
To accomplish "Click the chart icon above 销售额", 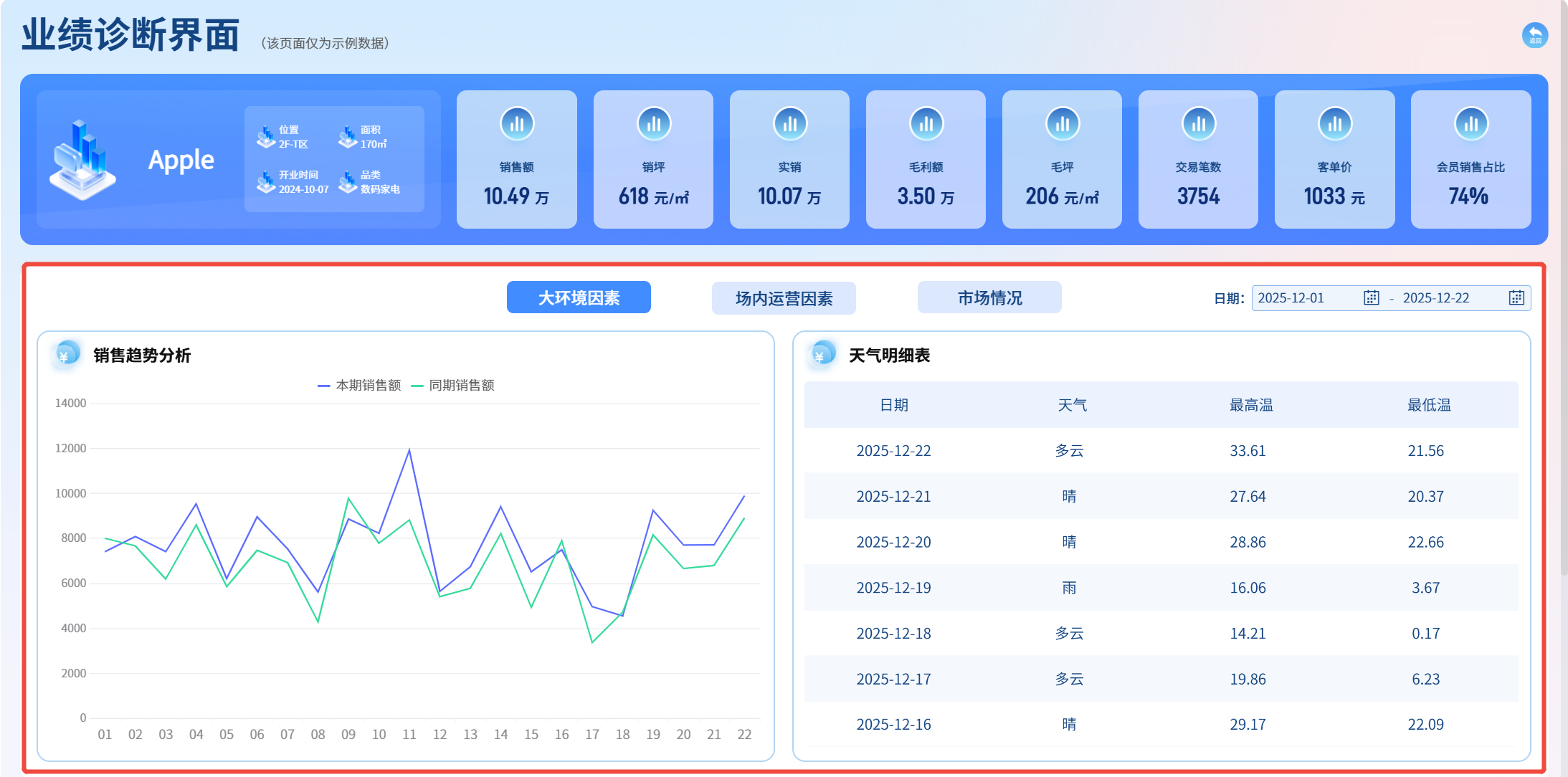I will click(x=517, y=124).
